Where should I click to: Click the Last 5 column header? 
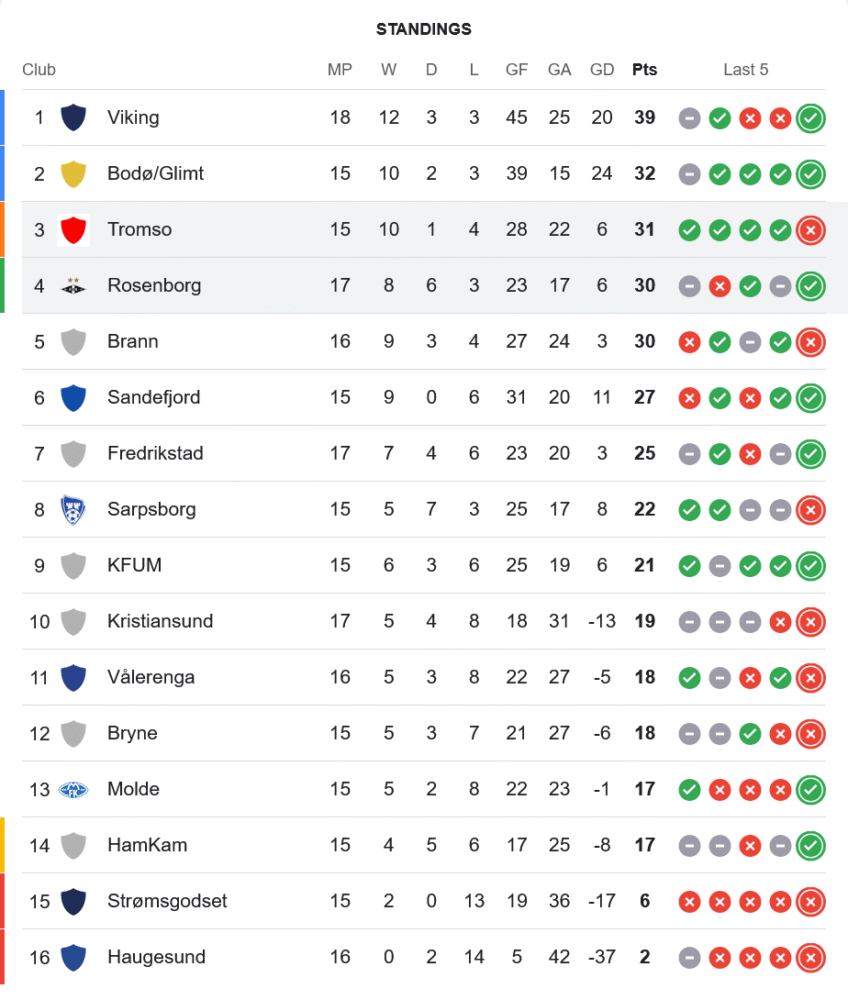(746, 70)
